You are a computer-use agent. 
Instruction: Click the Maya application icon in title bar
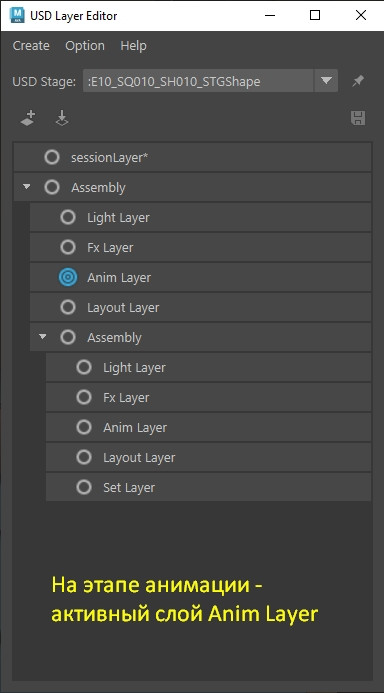[17, 15]
